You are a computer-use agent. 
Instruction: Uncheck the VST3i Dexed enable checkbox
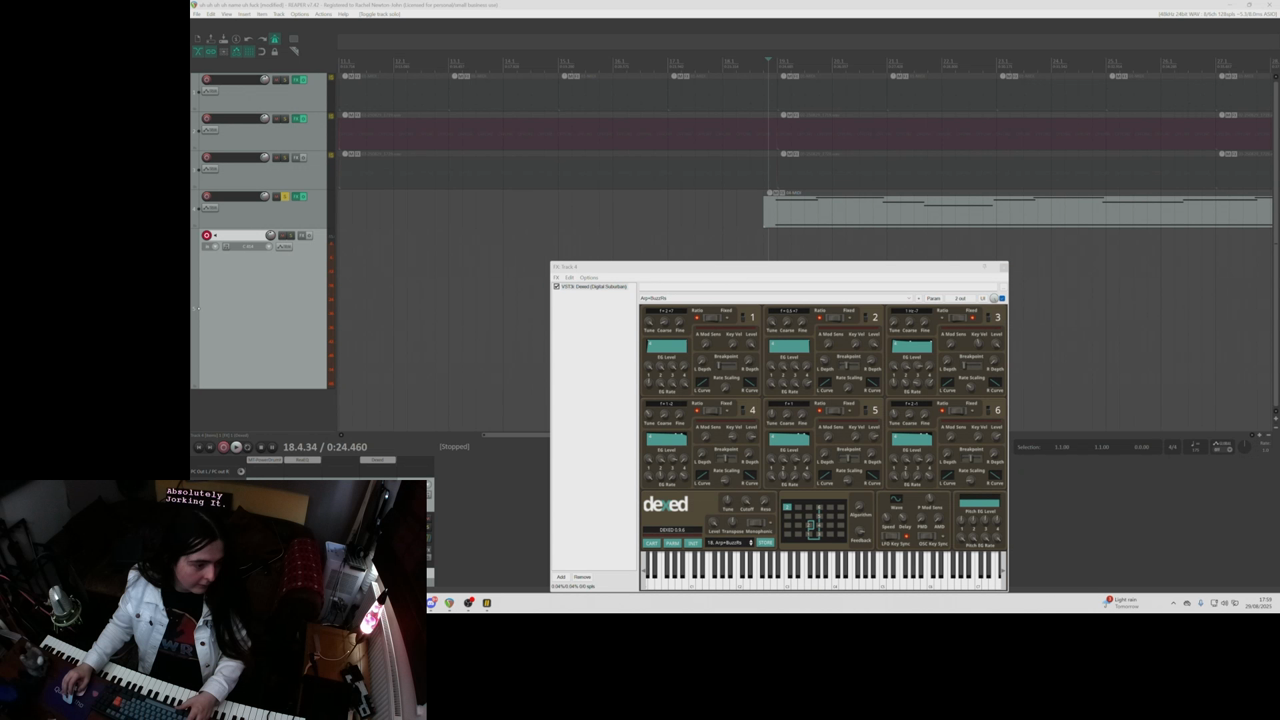click(x=558, y=286)
